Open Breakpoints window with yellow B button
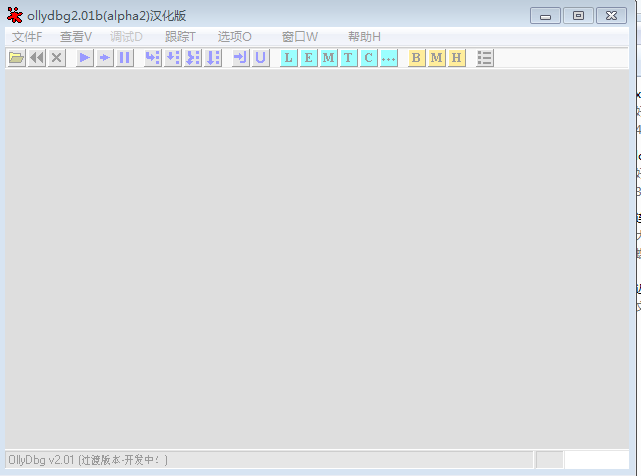The image size is (641, 476). (x=416, y=58)
